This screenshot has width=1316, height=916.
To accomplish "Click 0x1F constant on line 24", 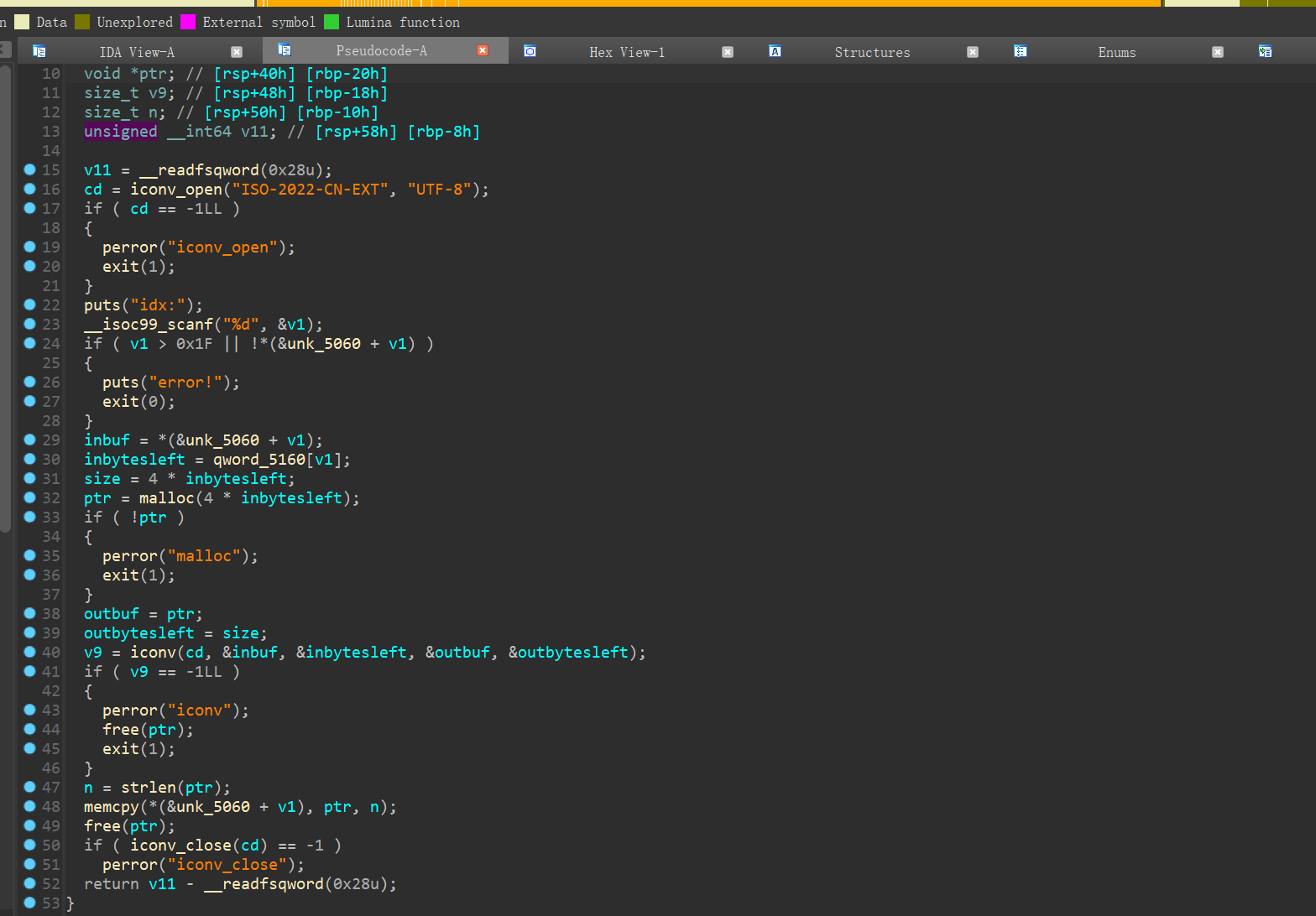I will tap(195, 344).
